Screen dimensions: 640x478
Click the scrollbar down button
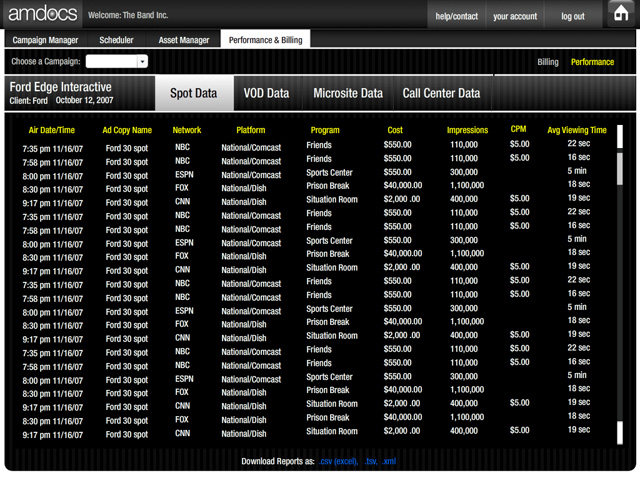620,432
